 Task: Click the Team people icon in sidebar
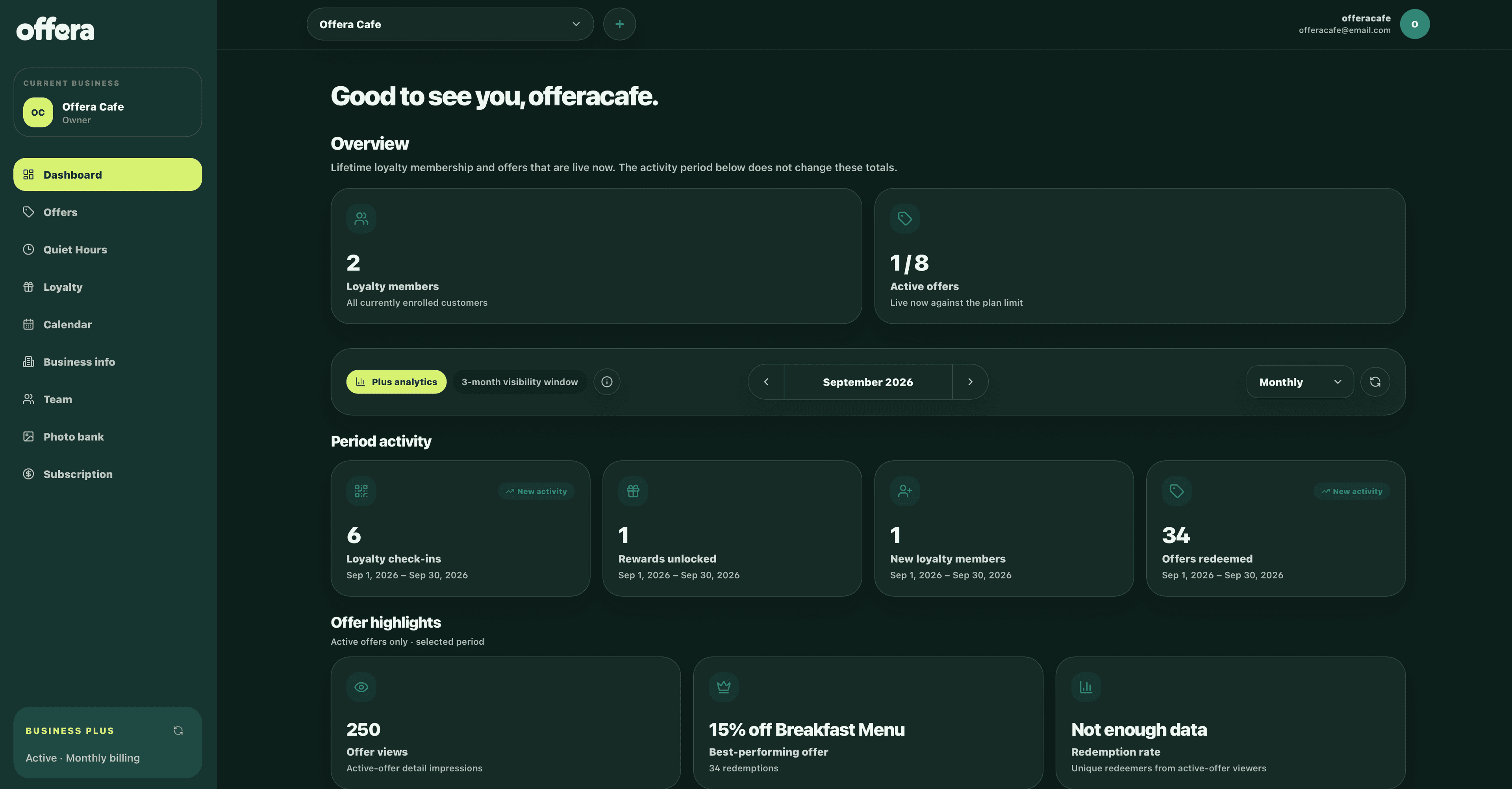[28, 399]
